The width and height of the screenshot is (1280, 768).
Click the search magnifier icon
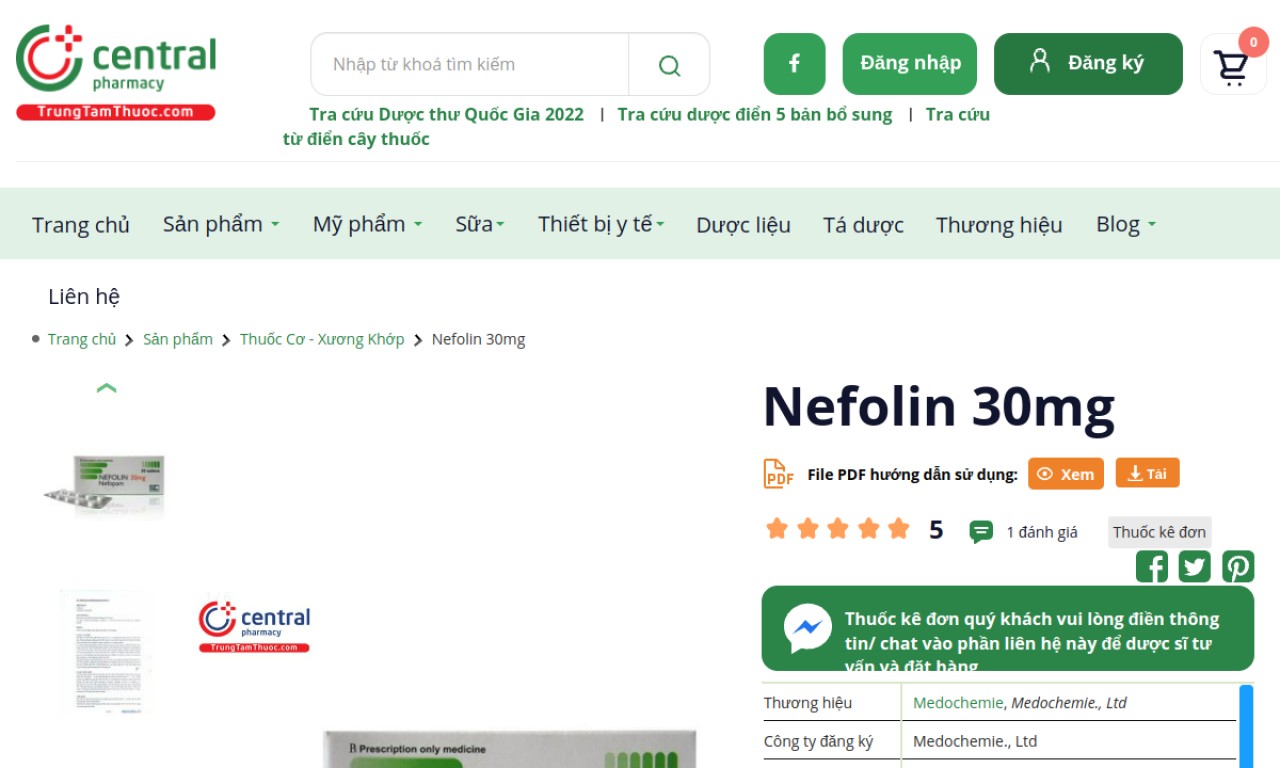pos(669,65)
